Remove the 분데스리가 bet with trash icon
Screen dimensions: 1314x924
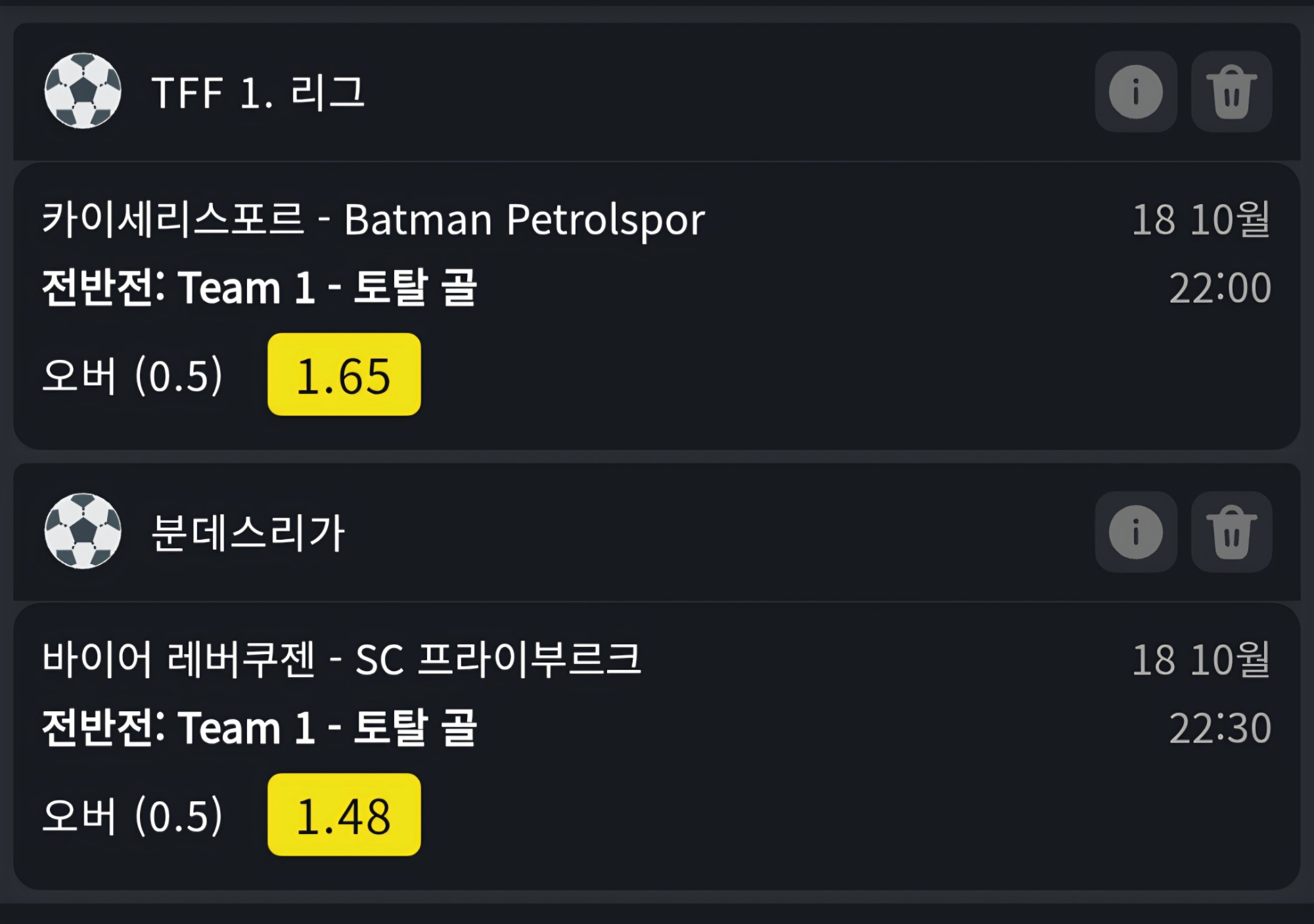[1231, 532]
